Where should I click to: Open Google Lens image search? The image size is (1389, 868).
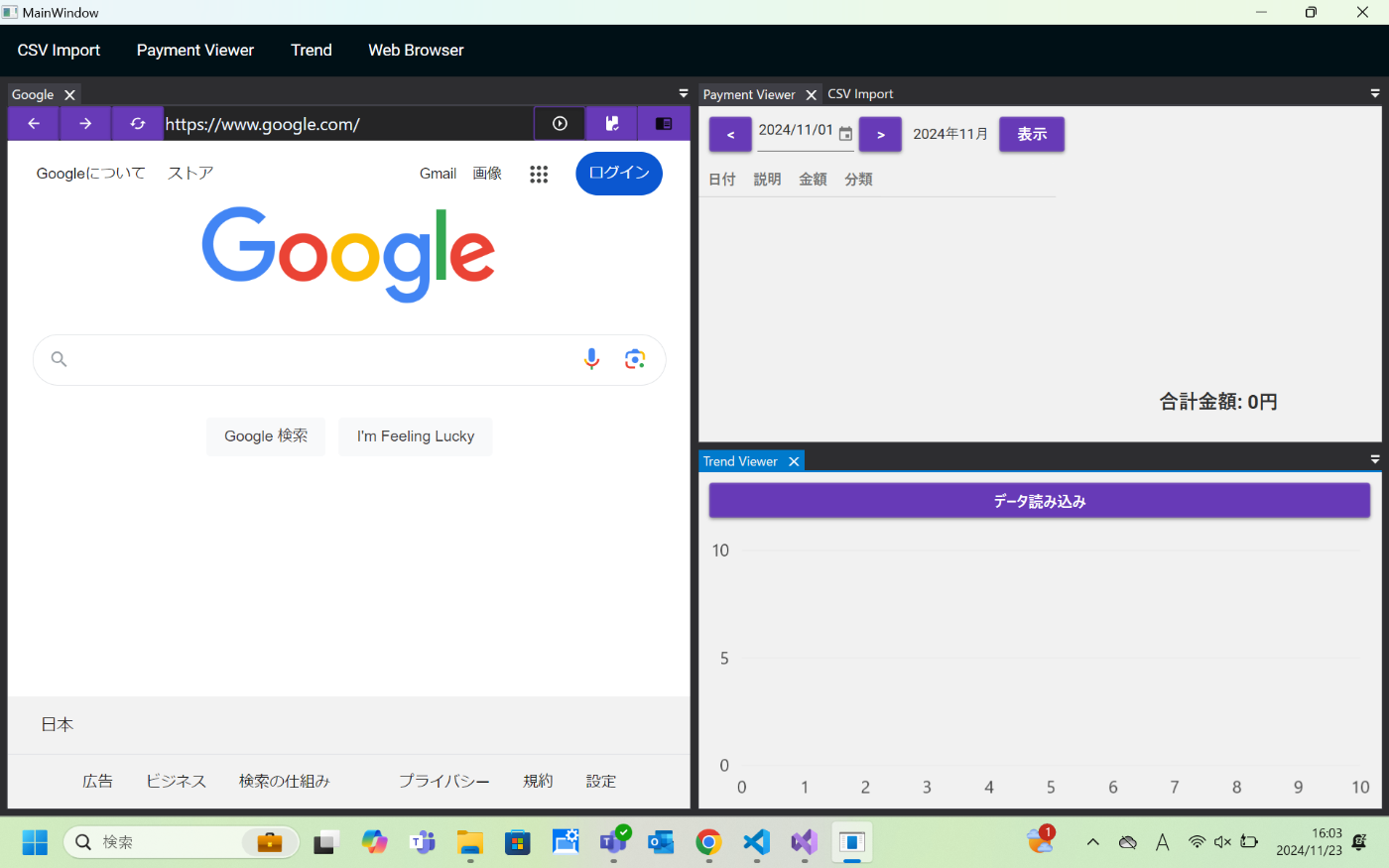coord(635,359)
